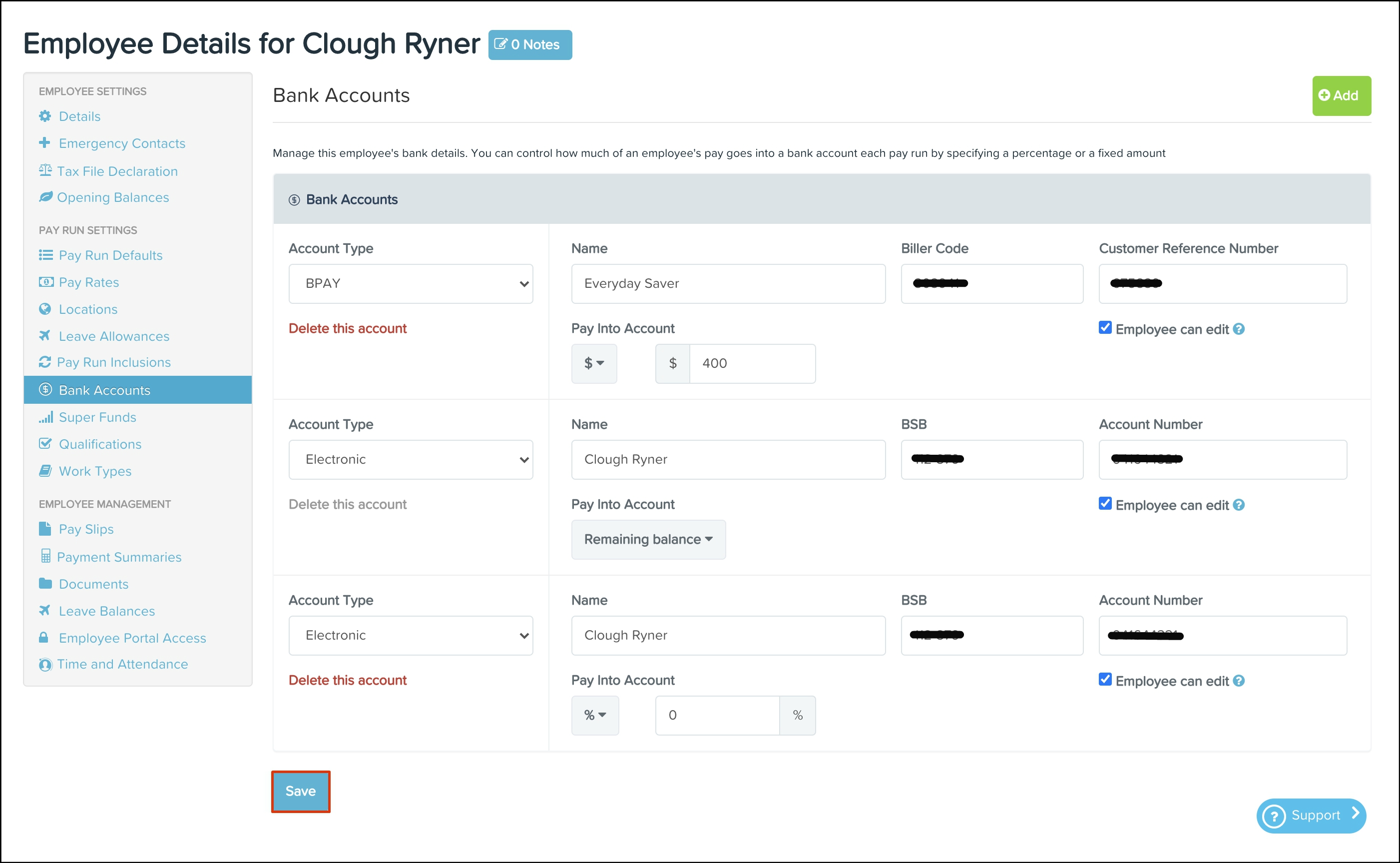Screen dimensions: 1400x863
Task: Click the Employee Portal Access lock icon
Action: pyautogui.click(x=44, y=638)
